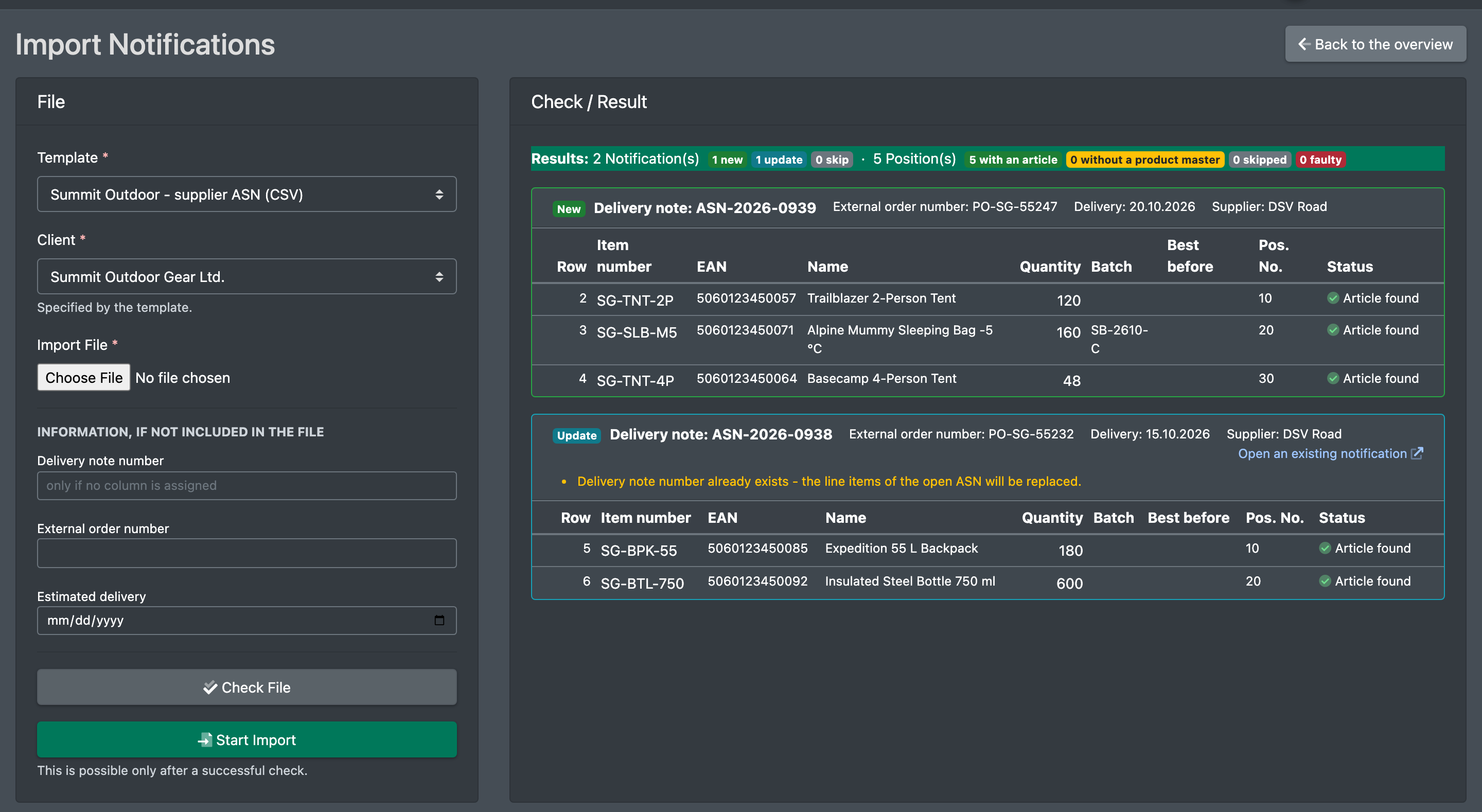This screenshot has width=1482, height=812.
Task: Open an existing notification link
Action: (1330, 453)
